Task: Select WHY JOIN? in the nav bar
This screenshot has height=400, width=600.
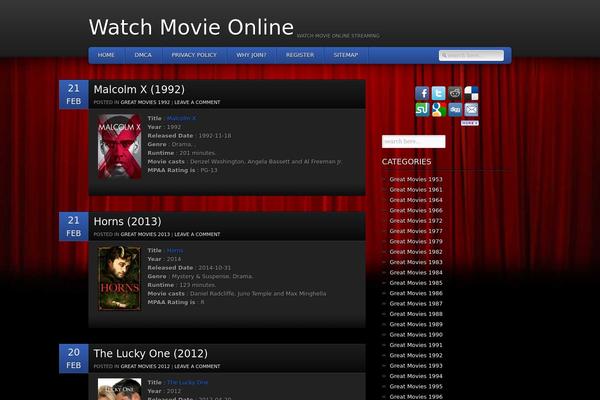Action: tap(251, 55)
